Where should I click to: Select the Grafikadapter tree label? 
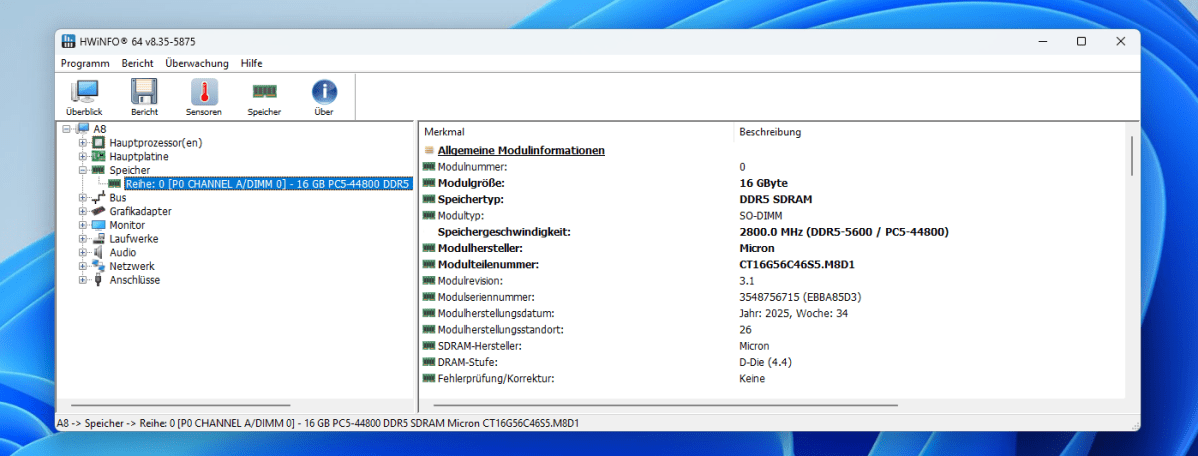(x=141, y=212)
